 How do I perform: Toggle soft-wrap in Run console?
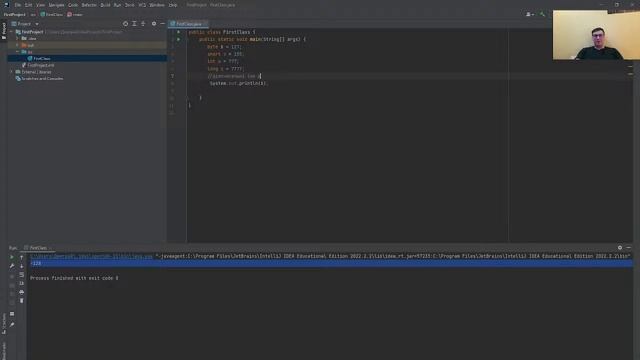(22, 275)
